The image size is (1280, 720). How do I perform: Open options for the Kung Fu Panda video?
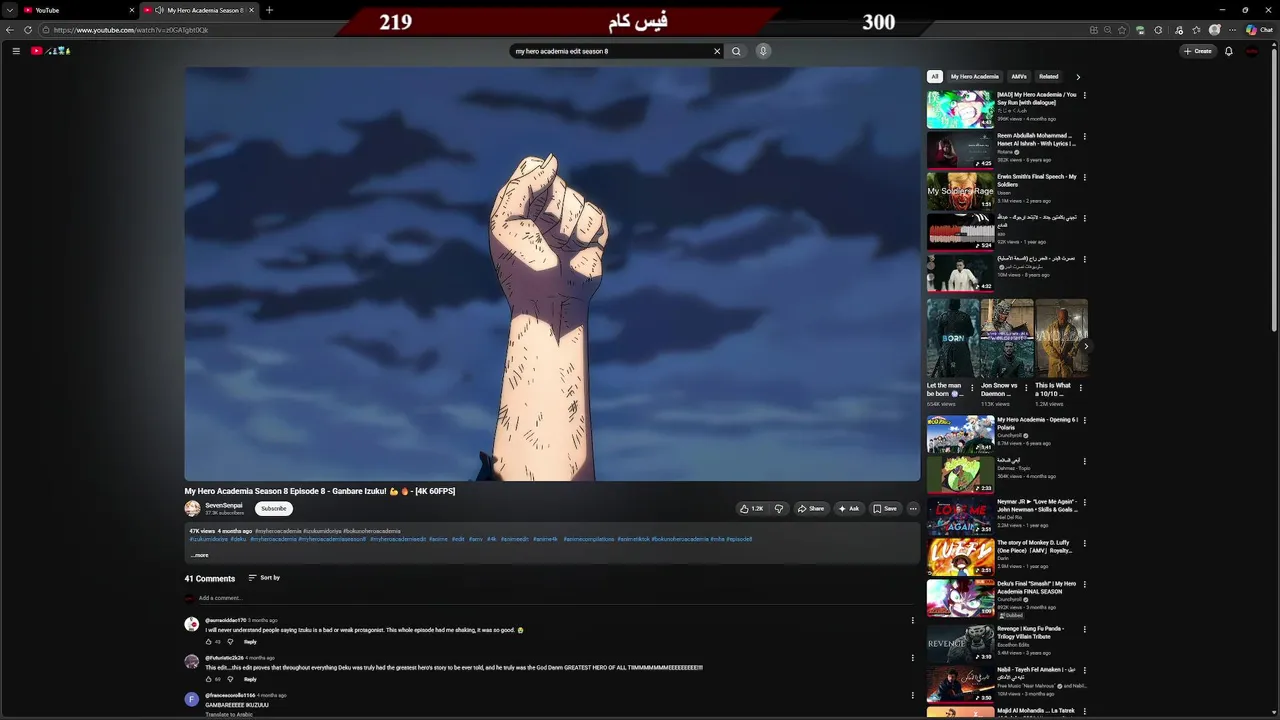(x=1084, y=629)
